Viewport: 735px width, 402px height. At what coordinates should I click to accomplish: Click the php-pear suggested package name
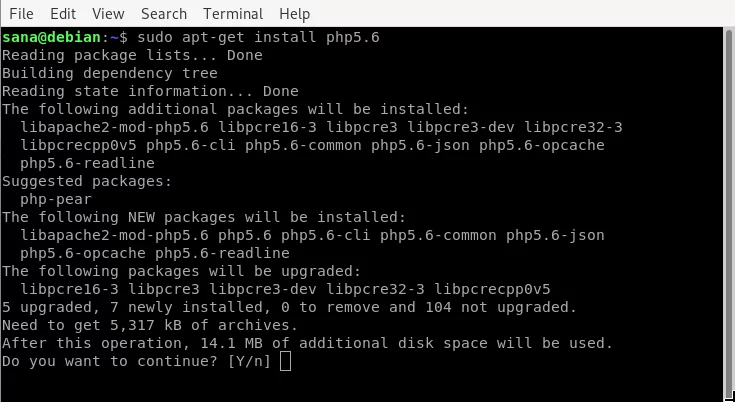(56, 200)
